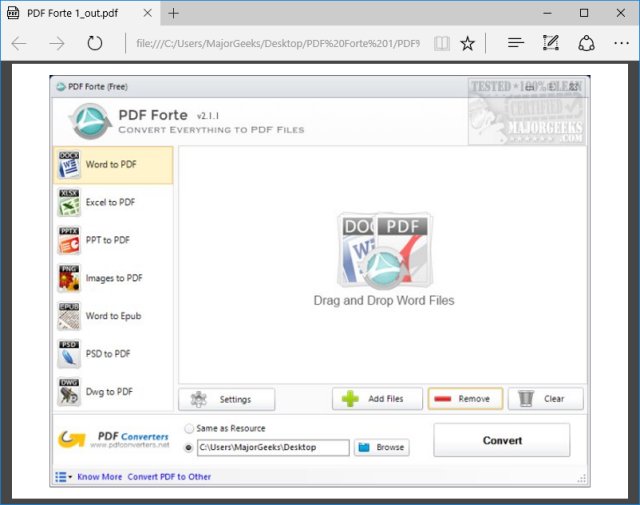Click the v2.1.1 version text
Screen dimensions: 640x505
point(208,116)
